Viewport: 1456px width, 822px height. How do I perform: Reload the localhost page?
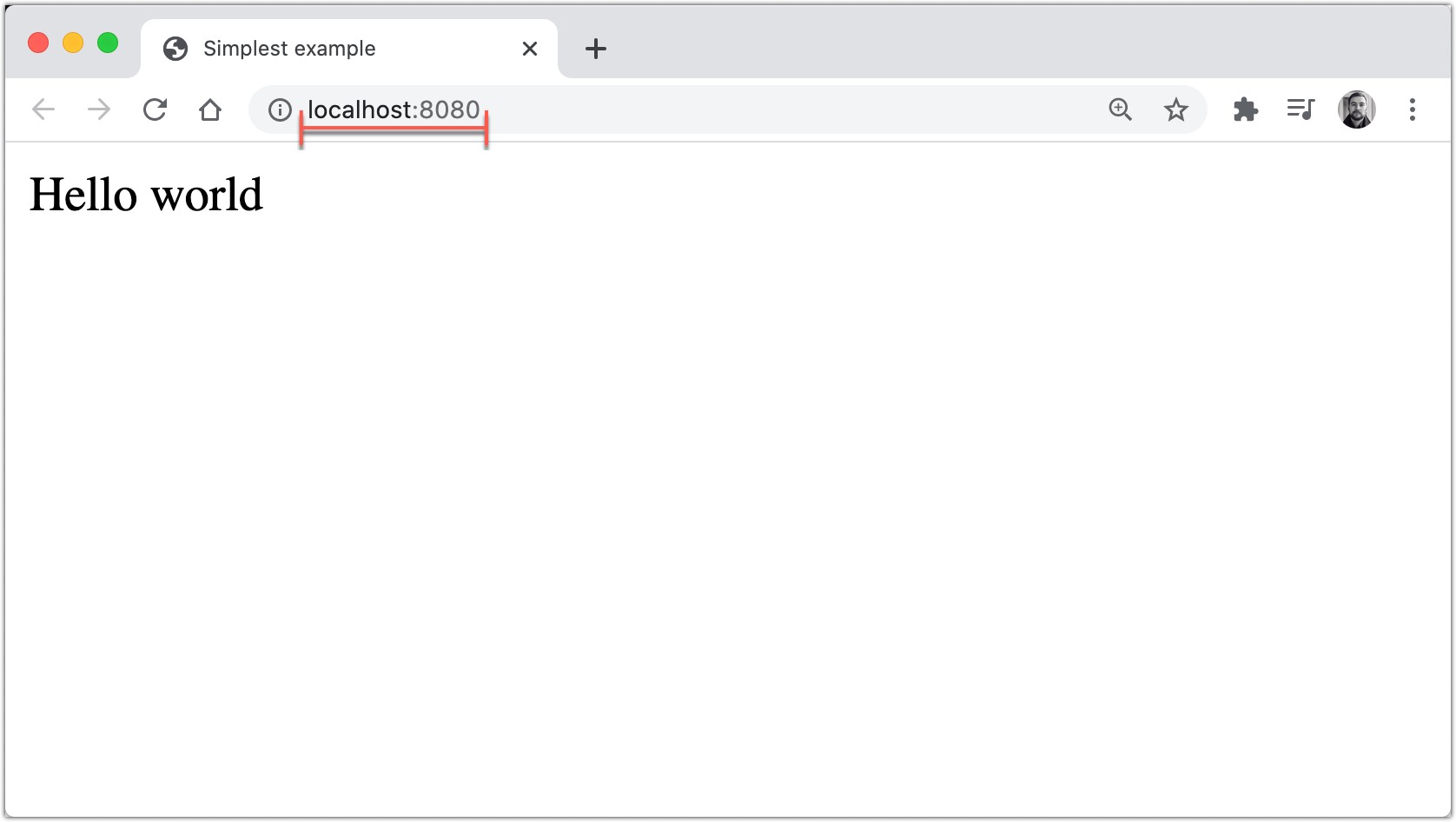pos(155,109)
